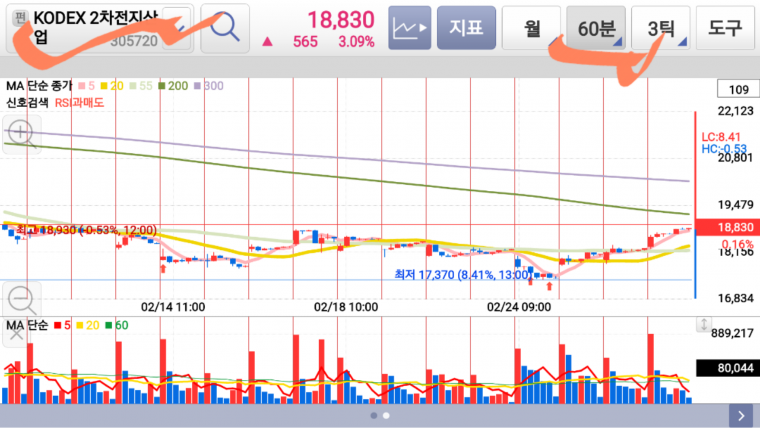
Task: Click the MA 단순 종가 legend label
Action: 39,86
